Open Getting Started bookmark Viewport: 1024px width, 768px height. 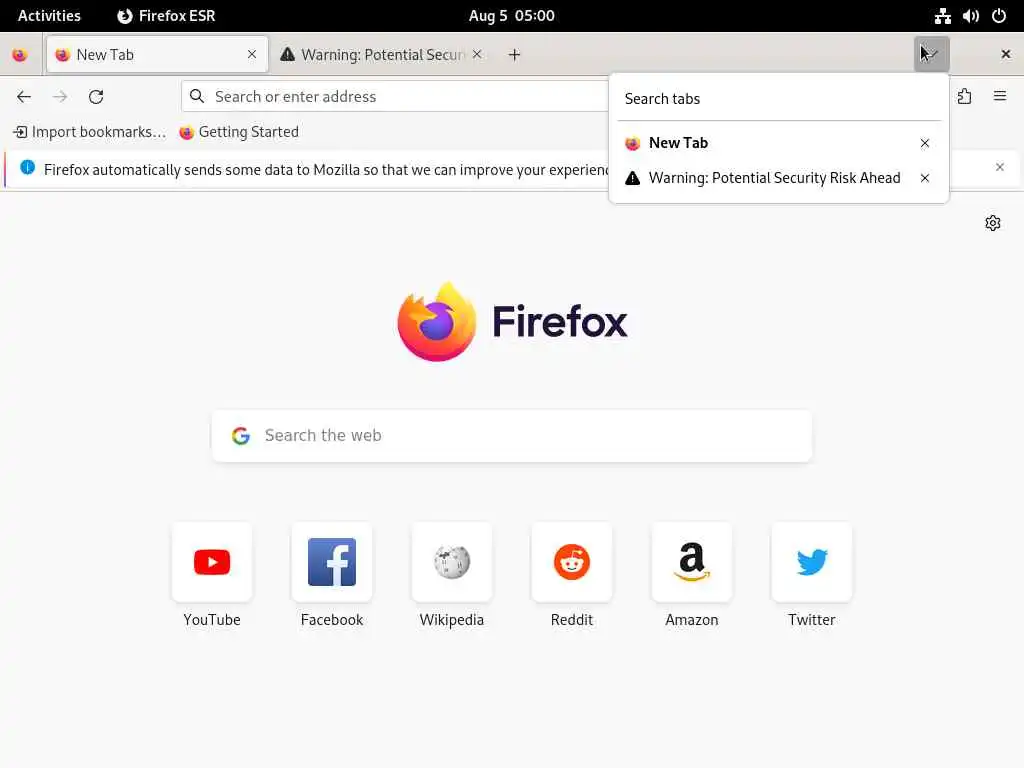(x=239, y=132)
